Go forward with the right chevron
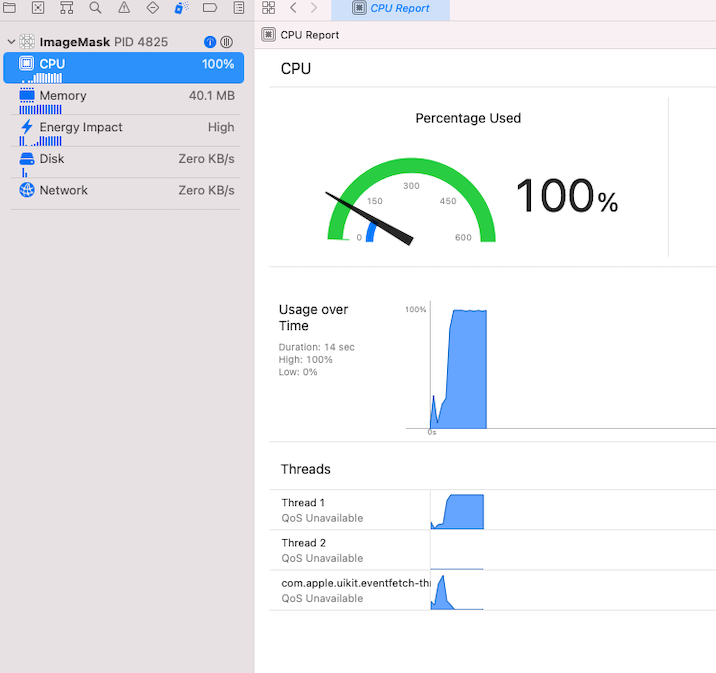Image resolution: width=716 pixels, height=673 pixels. 314,7
